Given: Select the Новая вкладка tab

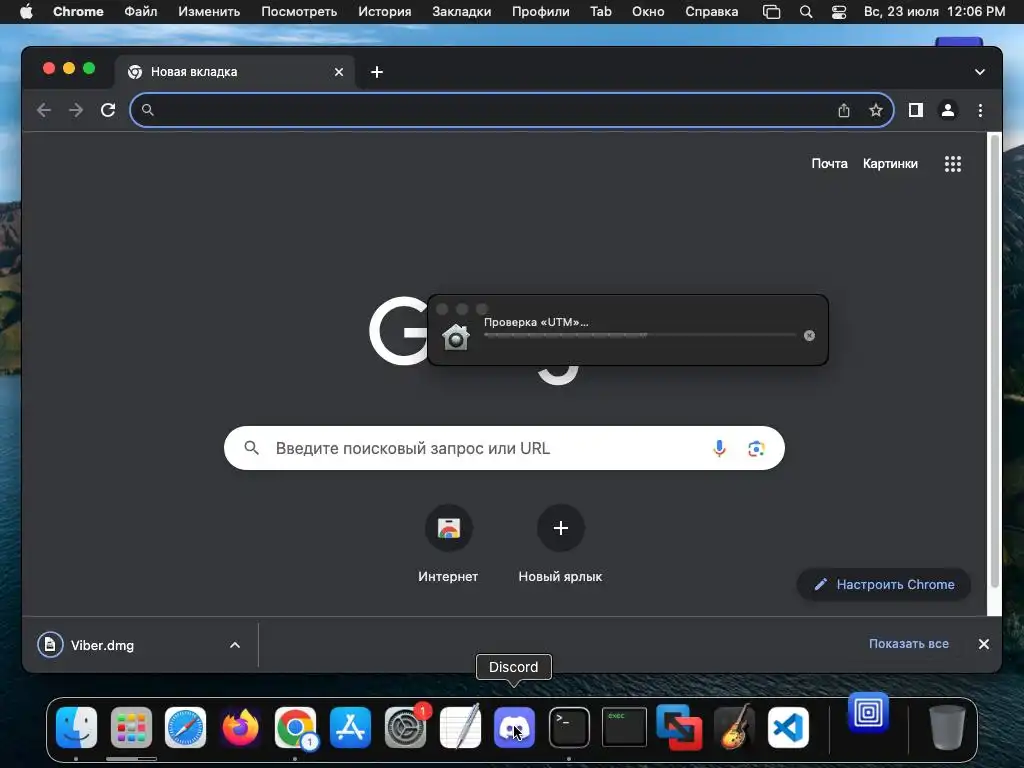Looking at the screenshot, I should pos(235,72).
